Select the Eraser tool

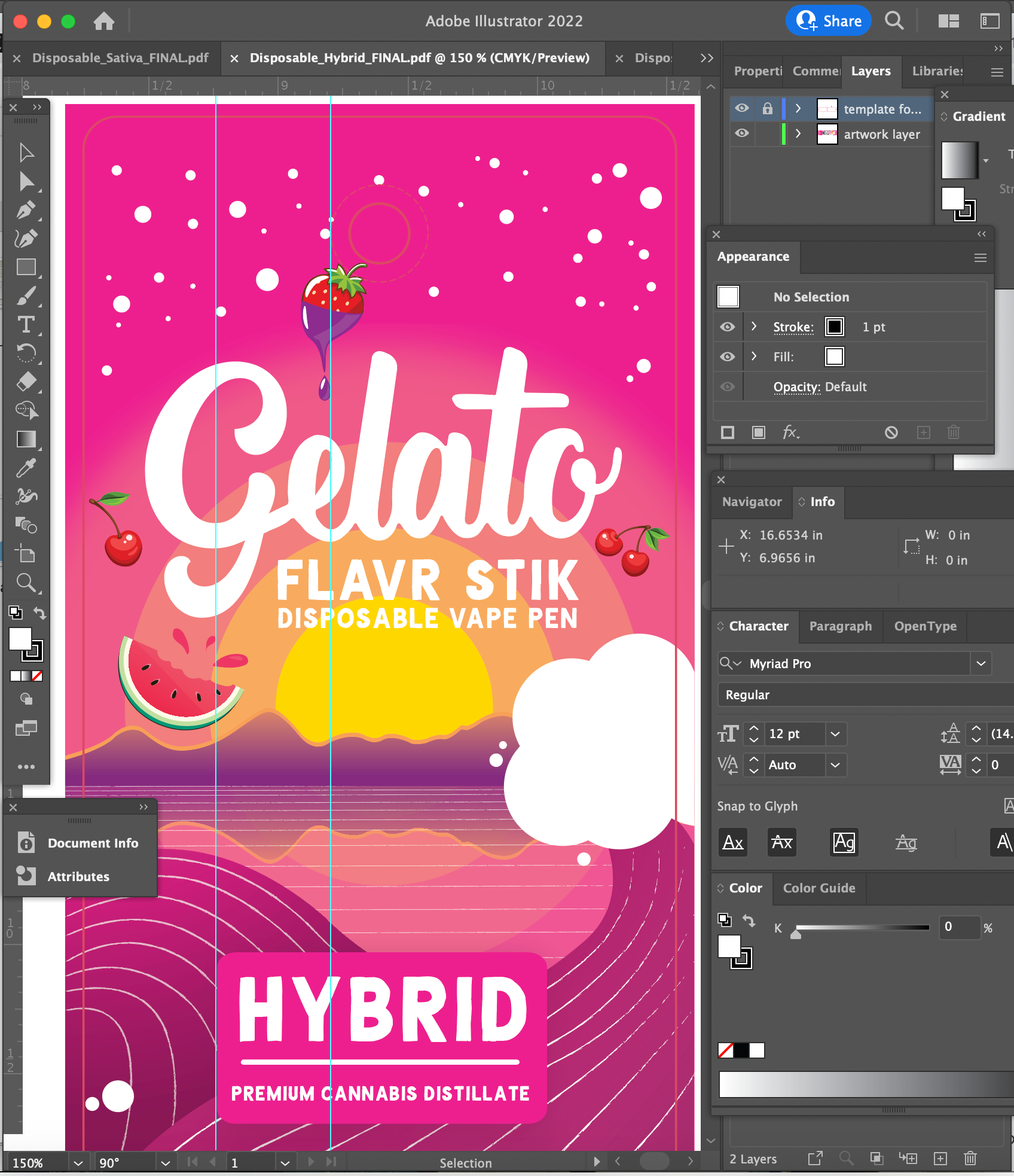click(26, 382)
